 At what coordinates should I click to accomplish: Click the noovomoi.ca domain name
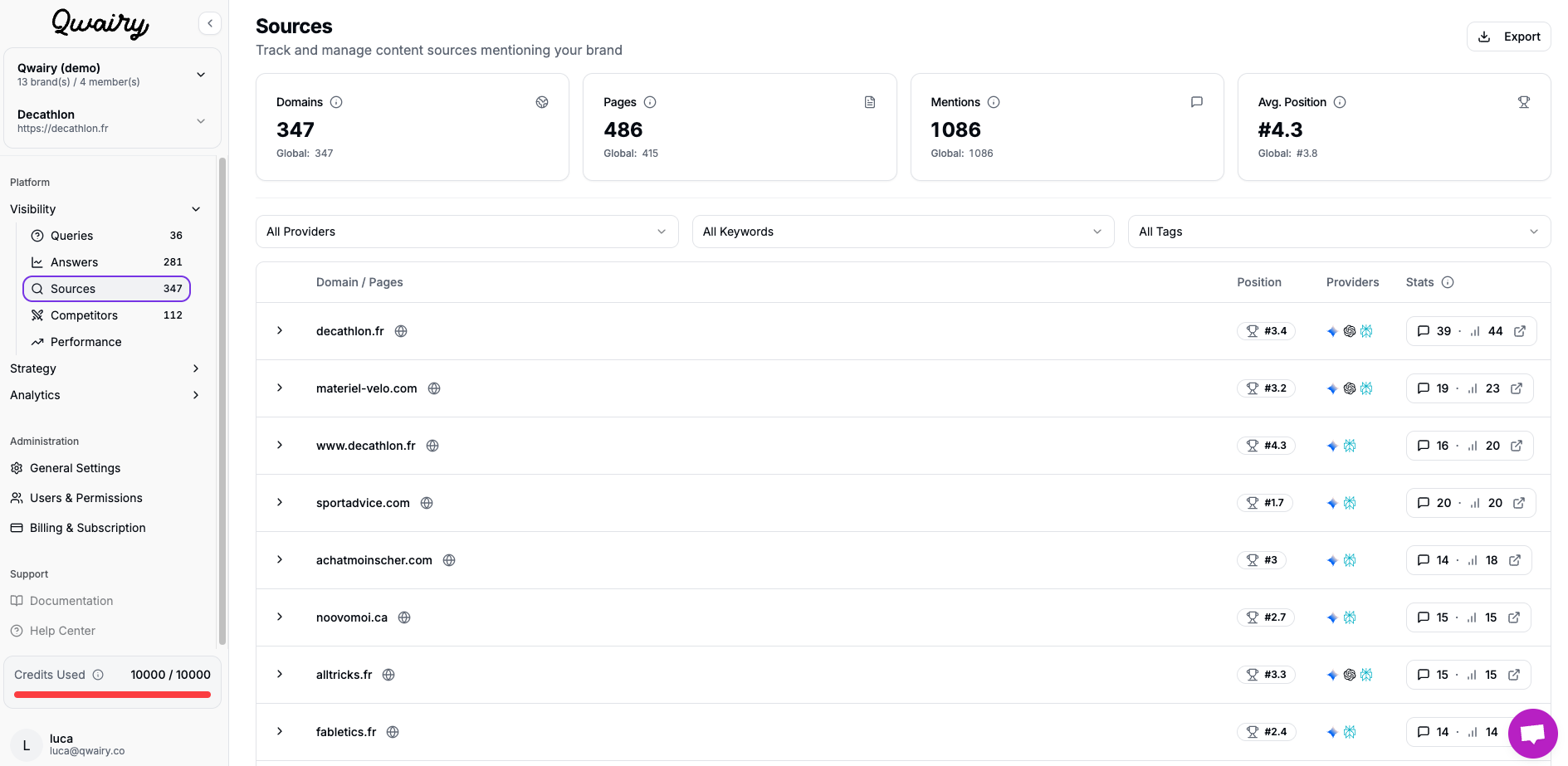tap(352, 617)
